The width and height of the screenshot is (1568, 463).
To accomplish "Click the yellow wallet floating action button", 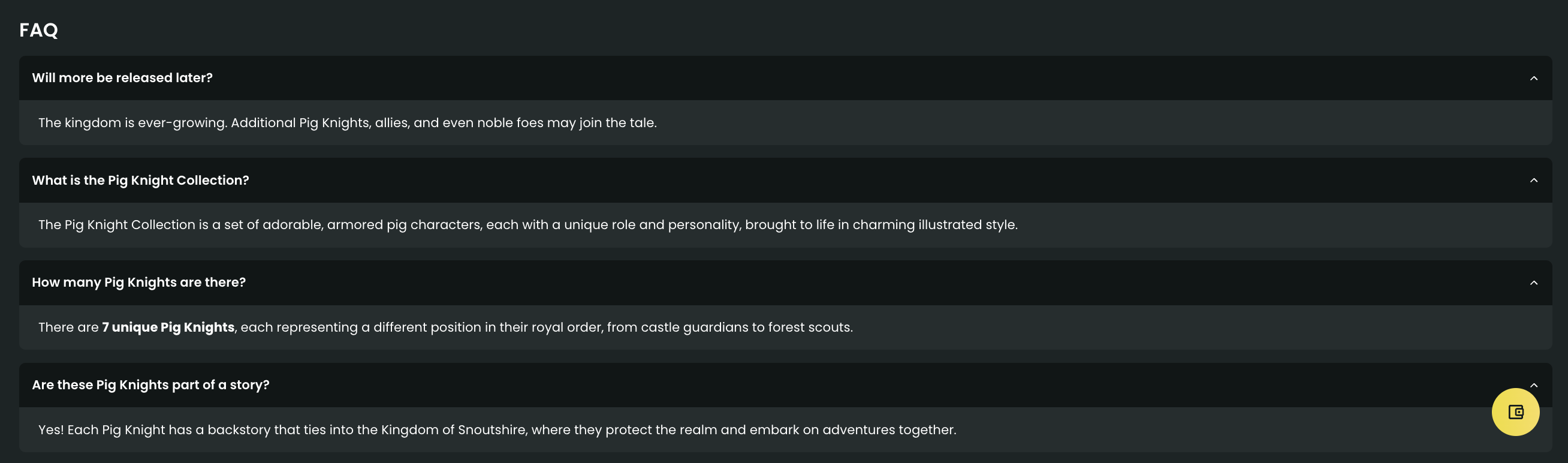I will [1516, 412].
